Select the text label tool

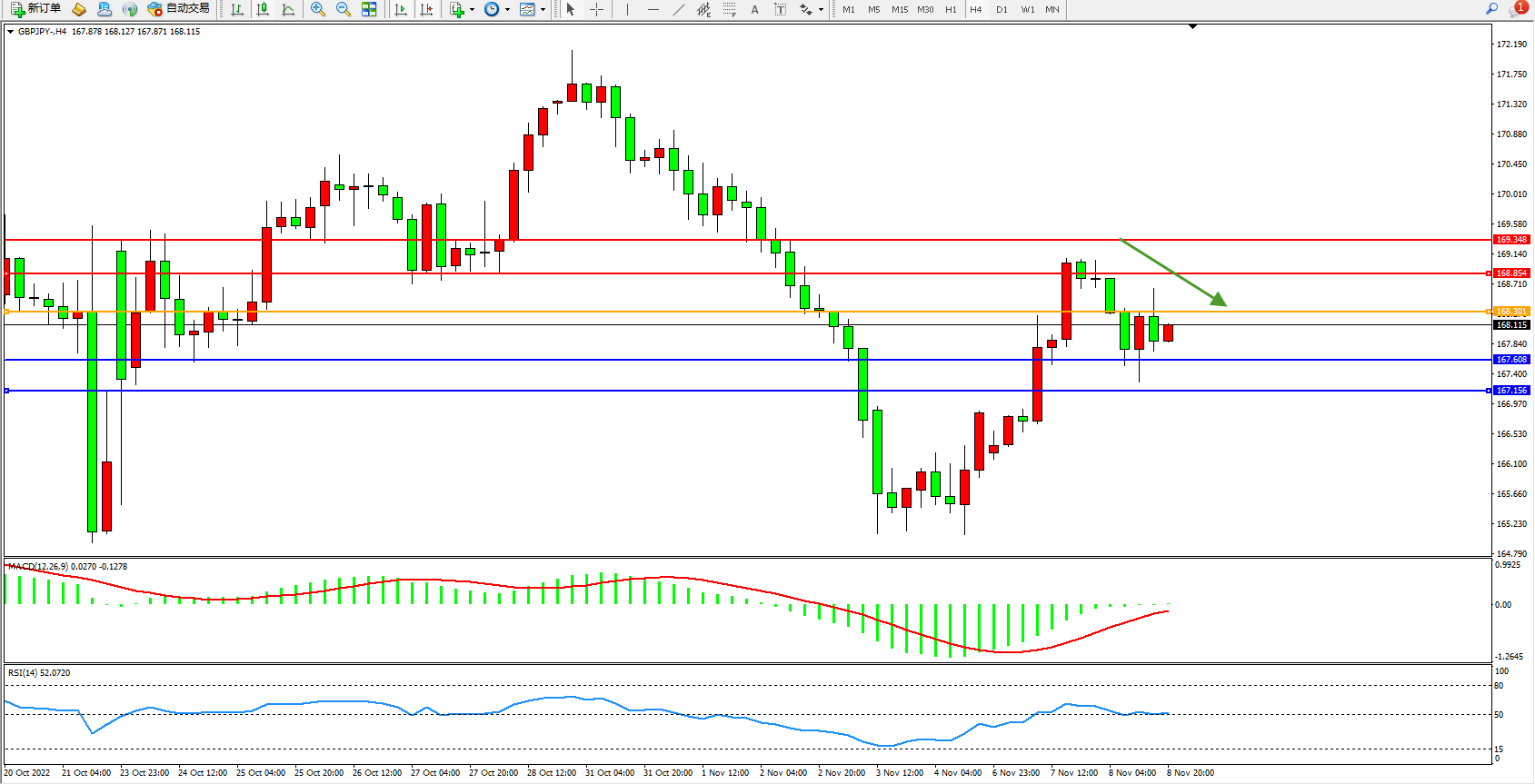pos(780,9)
